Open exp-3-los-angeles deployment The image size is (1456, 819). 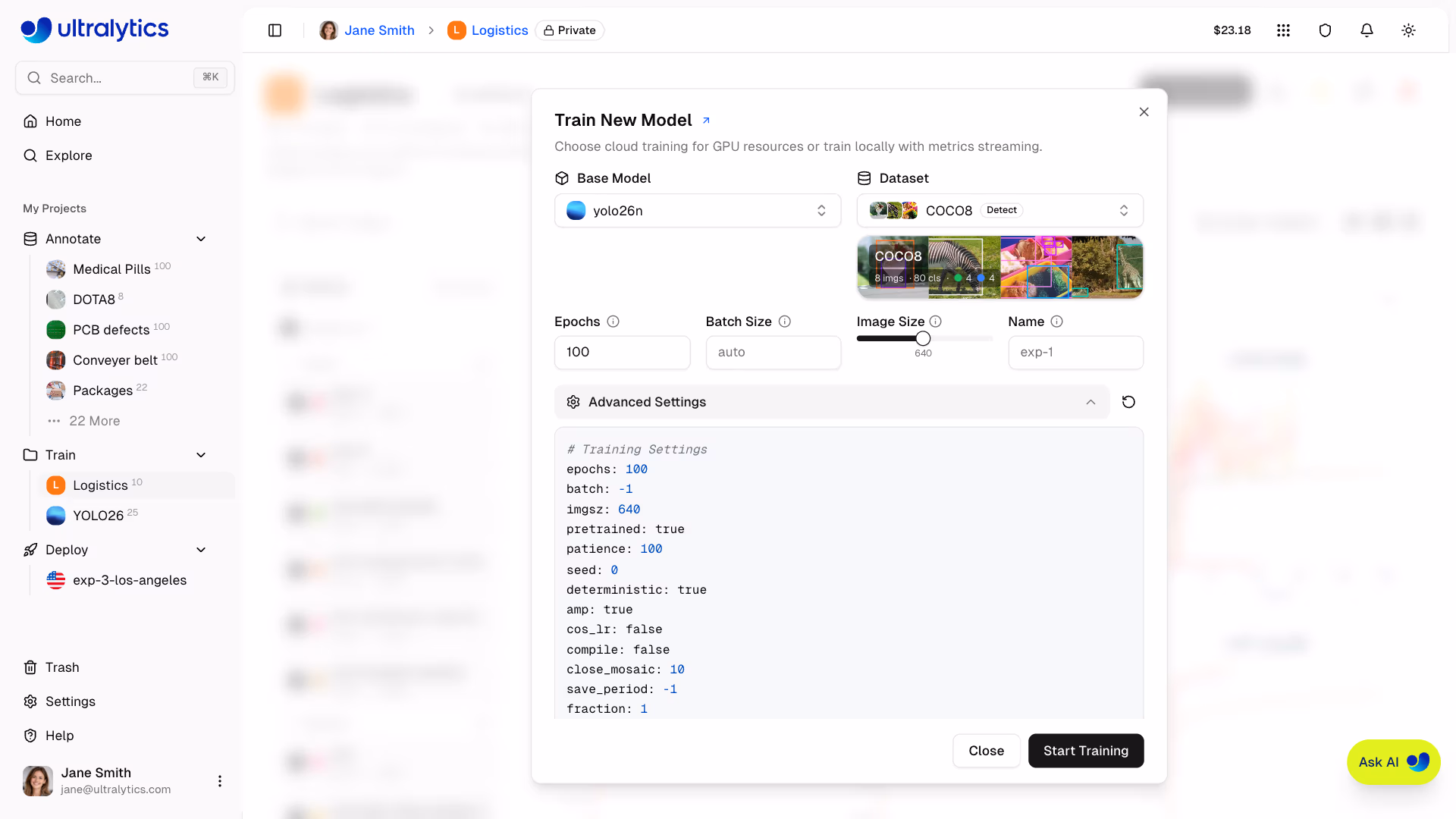point(130,580)
